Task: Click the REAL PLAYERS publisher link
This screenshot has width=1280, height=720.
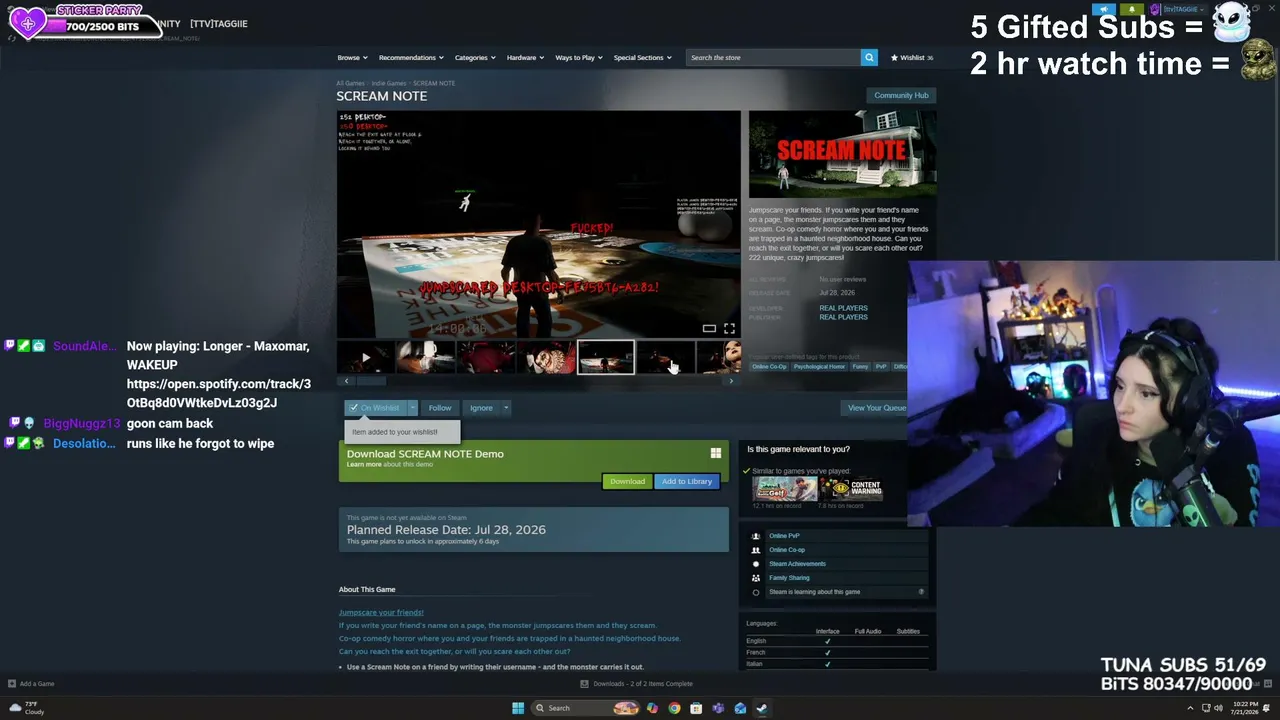Action: click(x=843, y=317)
